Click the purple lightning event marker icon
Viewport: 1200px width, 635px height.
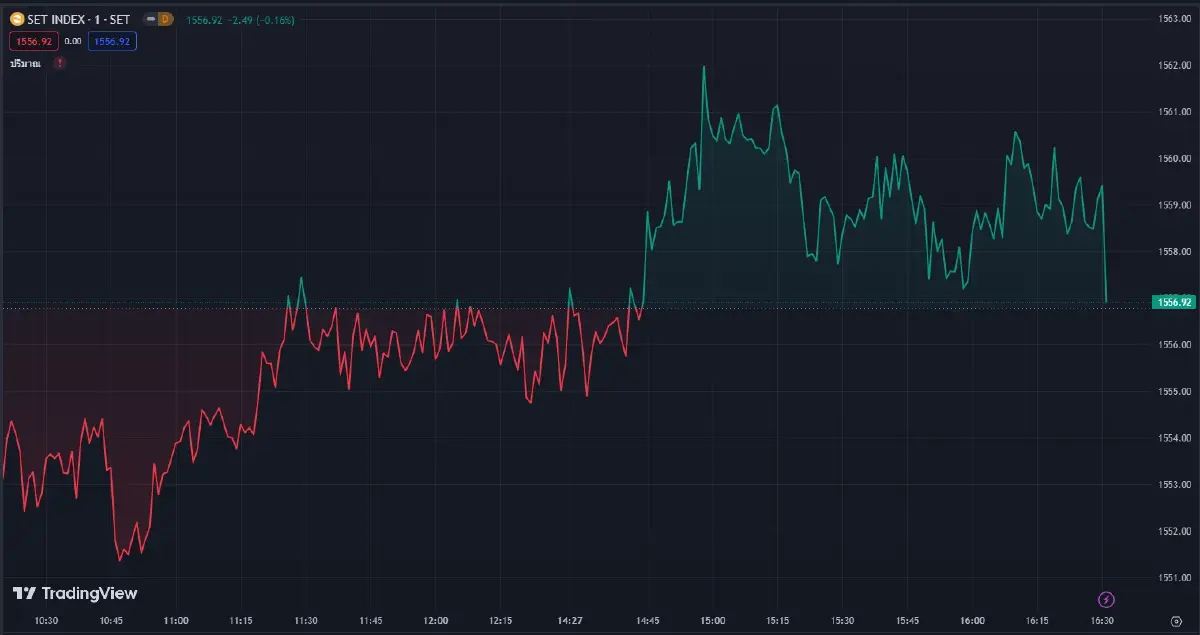click(1106, 599)
